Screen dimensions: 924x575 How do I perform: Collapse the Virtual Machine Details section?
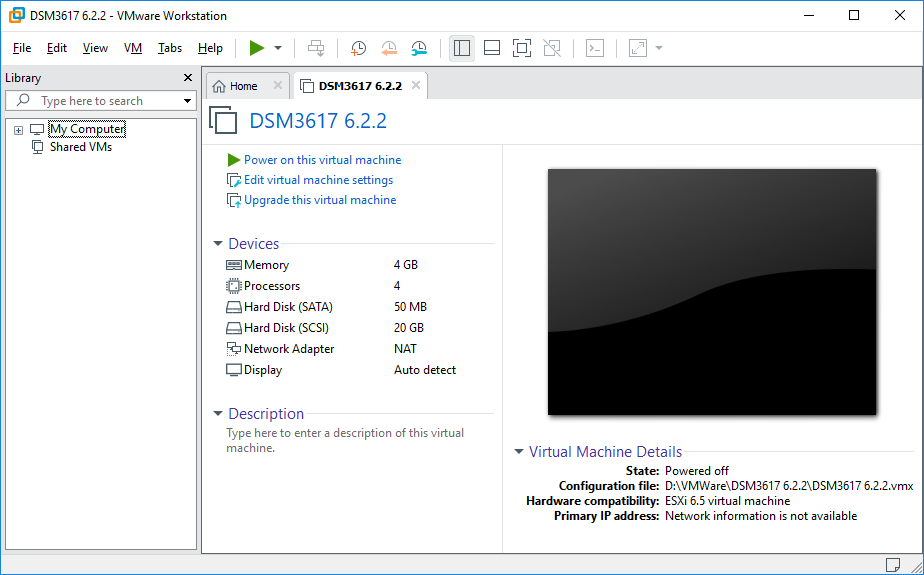(x=519, y=452)
